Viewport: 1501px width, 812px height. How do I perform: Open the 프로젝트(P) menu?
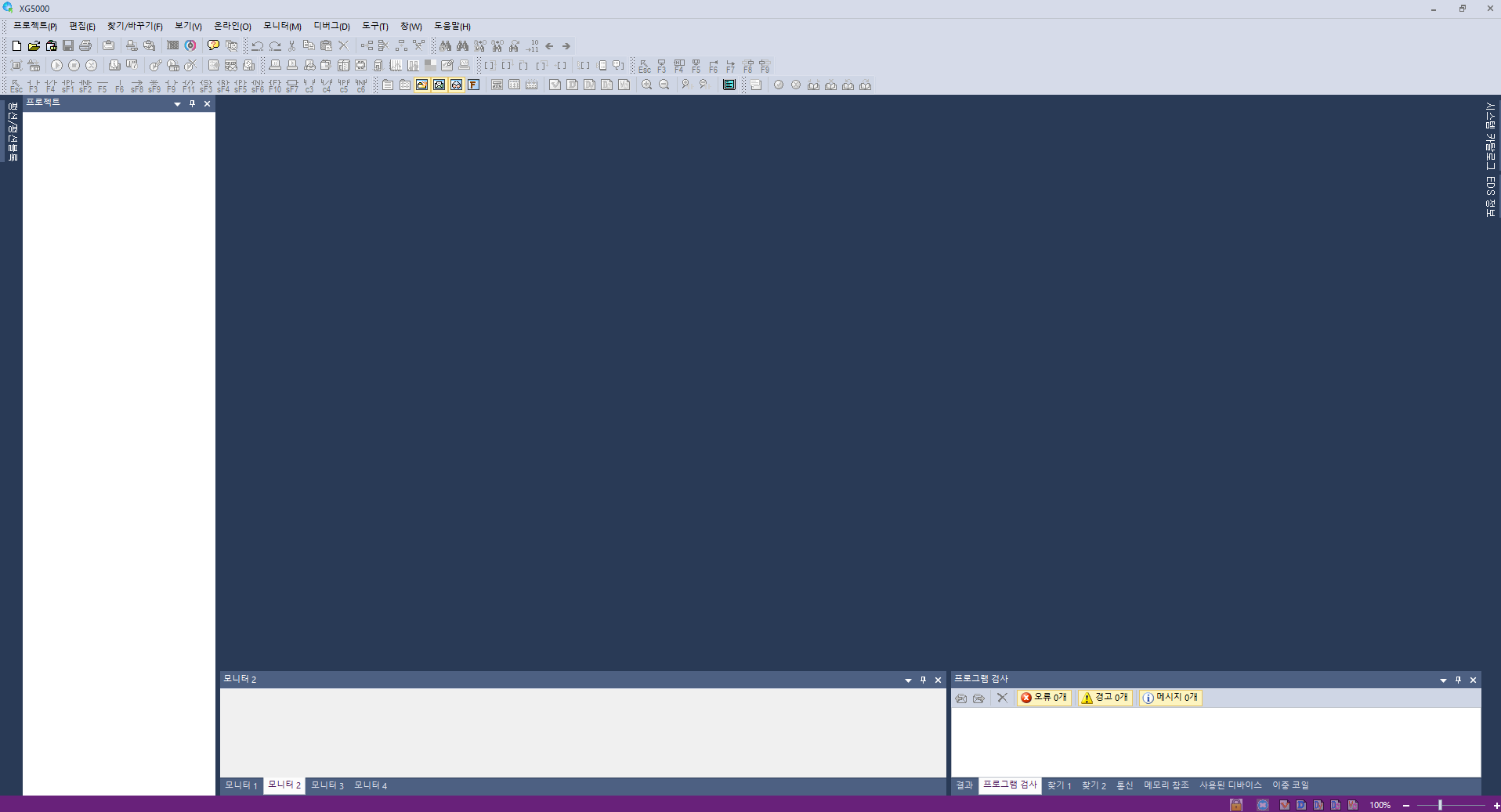(34, 26)
